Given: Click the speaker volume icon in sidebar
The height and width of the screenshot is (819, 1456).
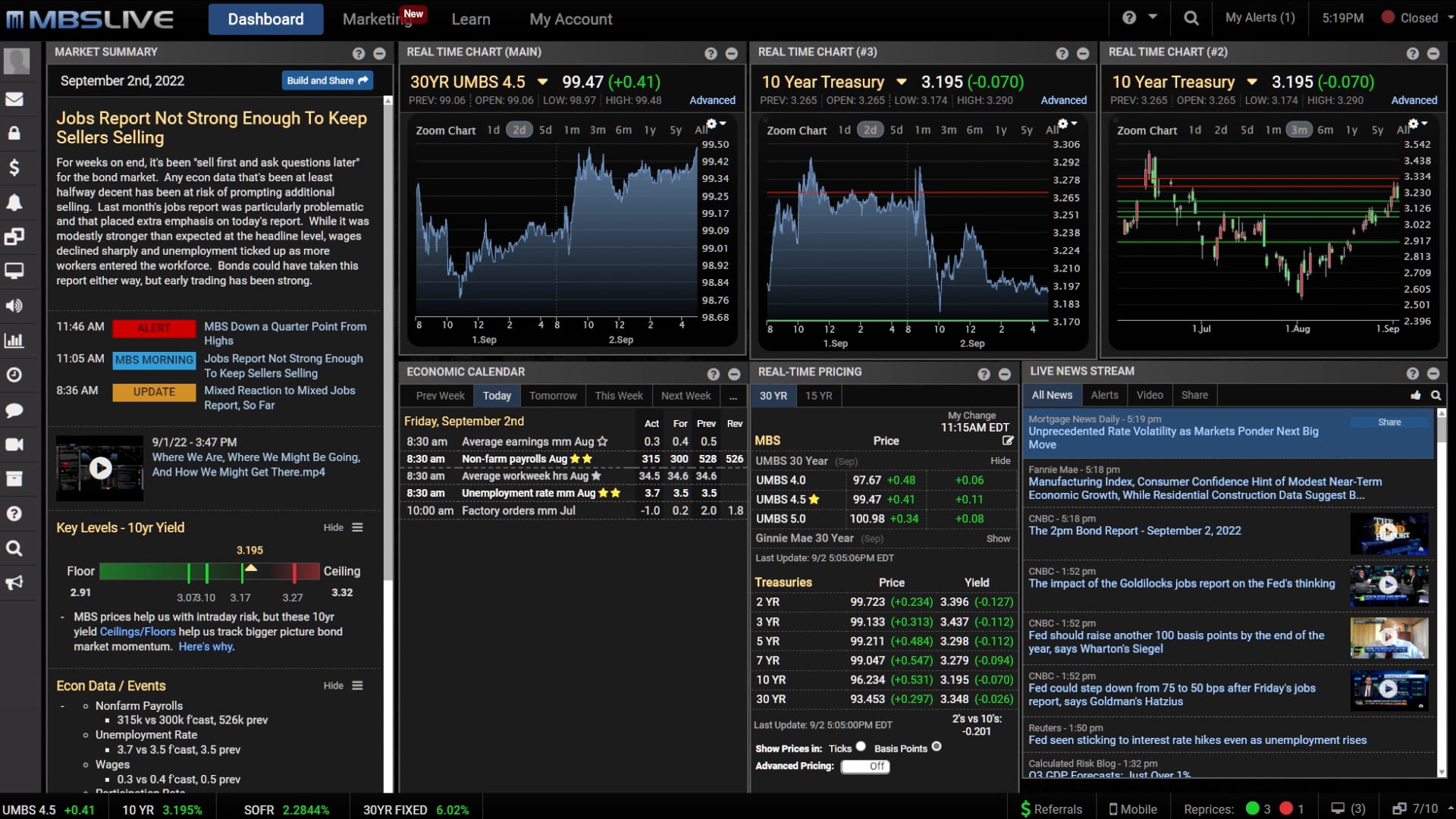Looking at the screenshot, I should (x=14, y=306).
